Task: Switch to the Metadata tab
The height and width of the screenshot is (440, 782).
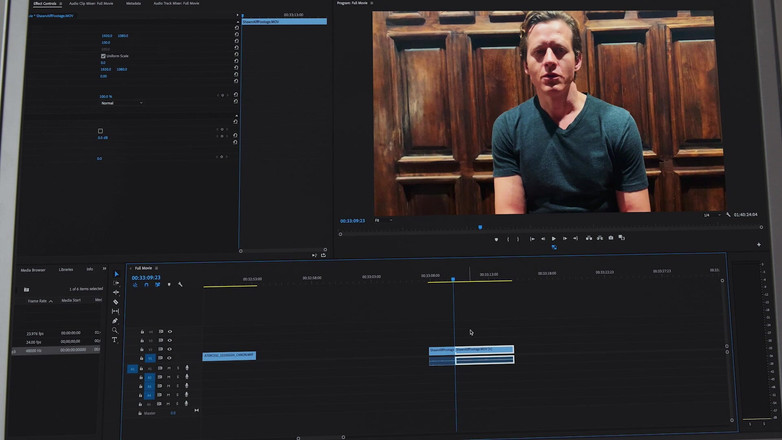Action: click(x=133, y=4)
